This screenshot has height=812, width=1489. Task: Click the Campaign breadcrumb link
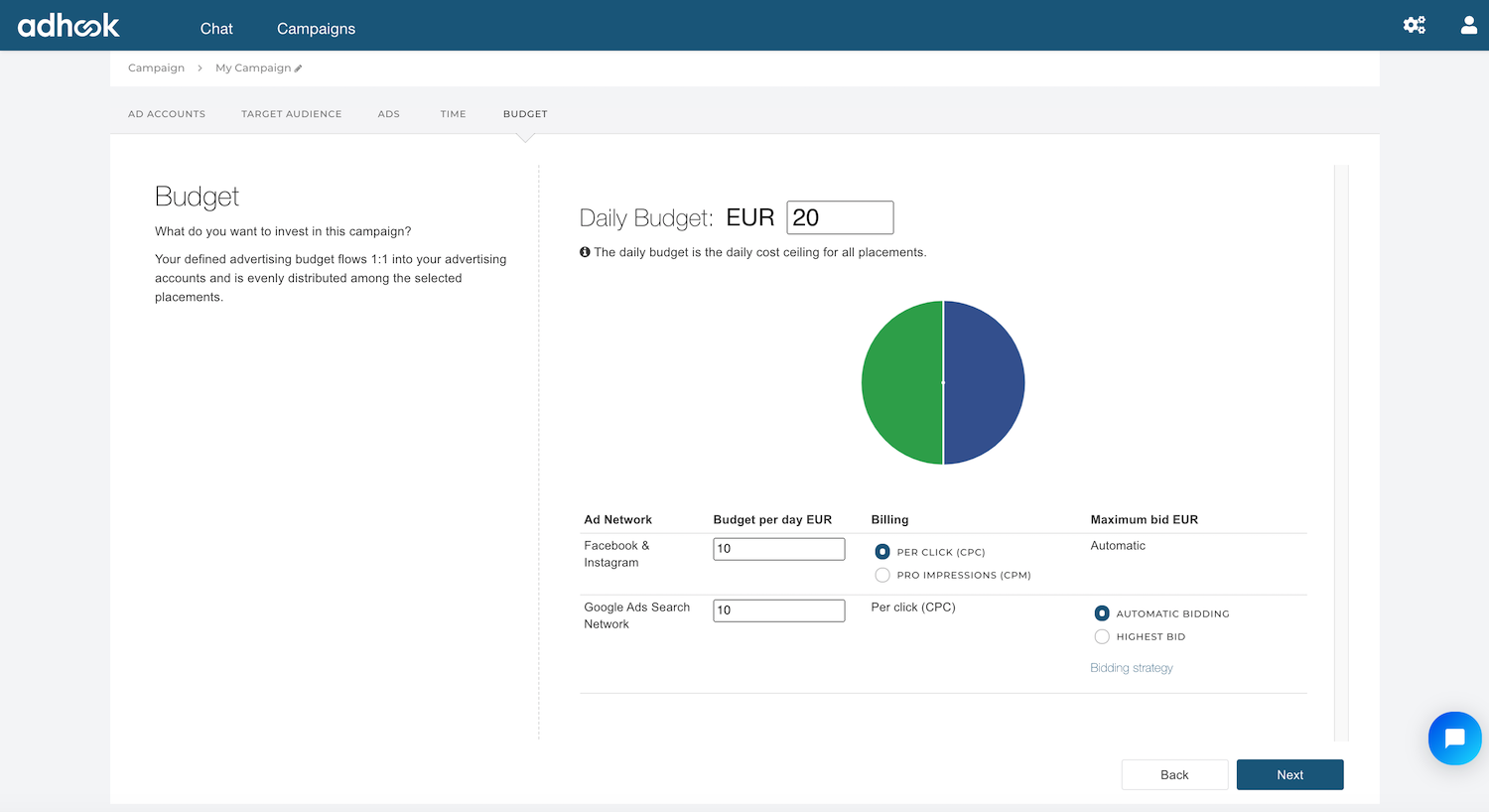(x=156, y=68)
